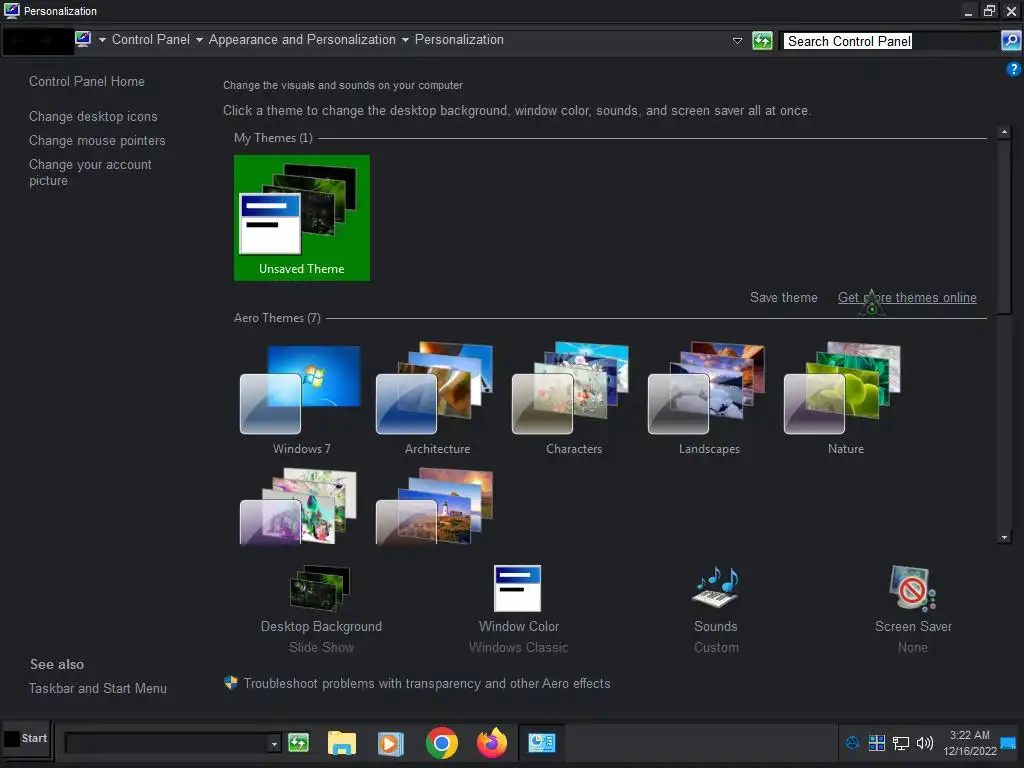Open Desktop Background settings icon

320,588
